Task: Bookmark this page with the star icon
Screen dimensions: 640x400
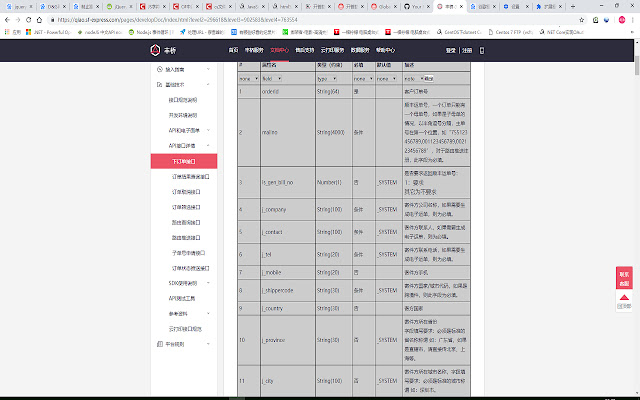Action: coord(582,20)
